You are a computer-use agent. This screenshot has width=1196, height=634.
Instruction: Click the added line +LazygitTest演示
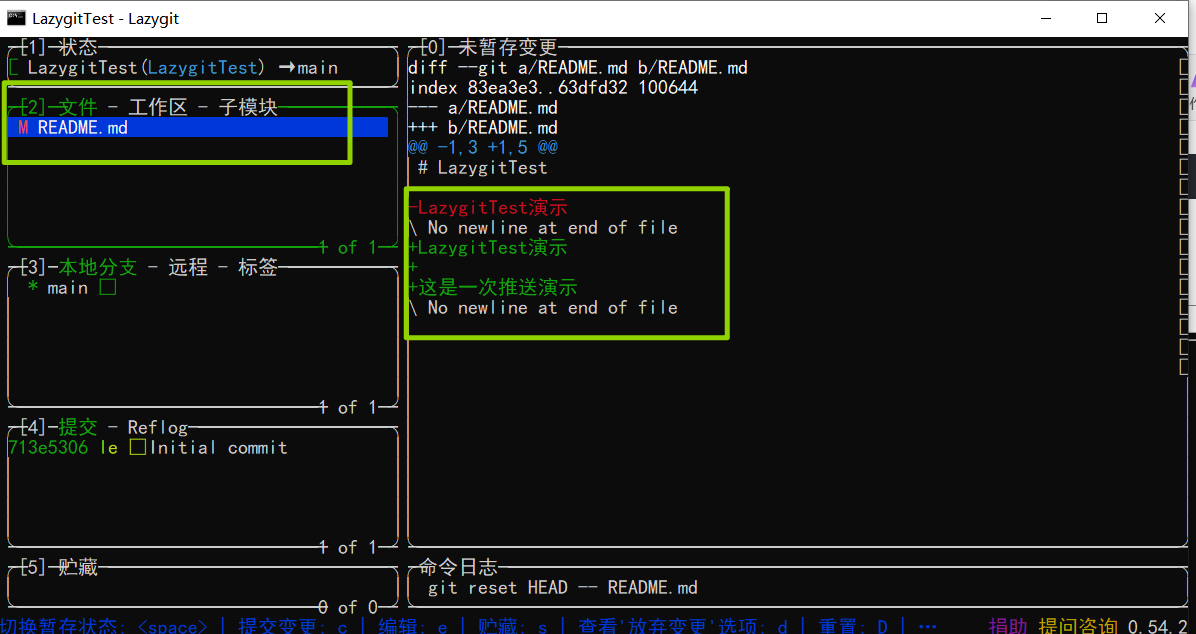coord(488,247)
